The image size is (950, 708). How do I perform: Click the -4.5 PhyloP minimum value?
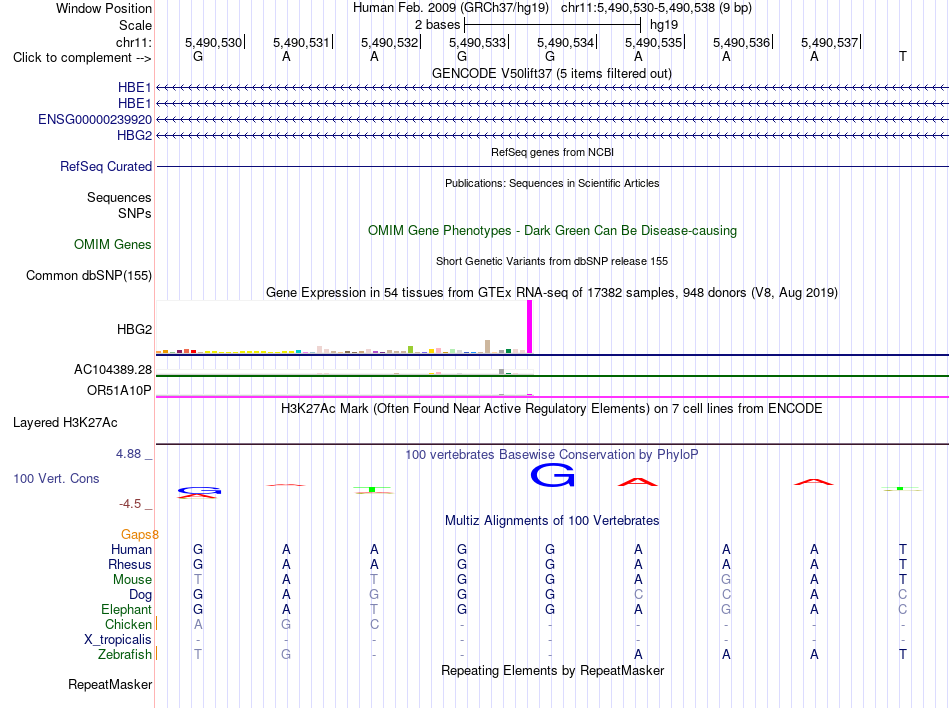(130, 504)
